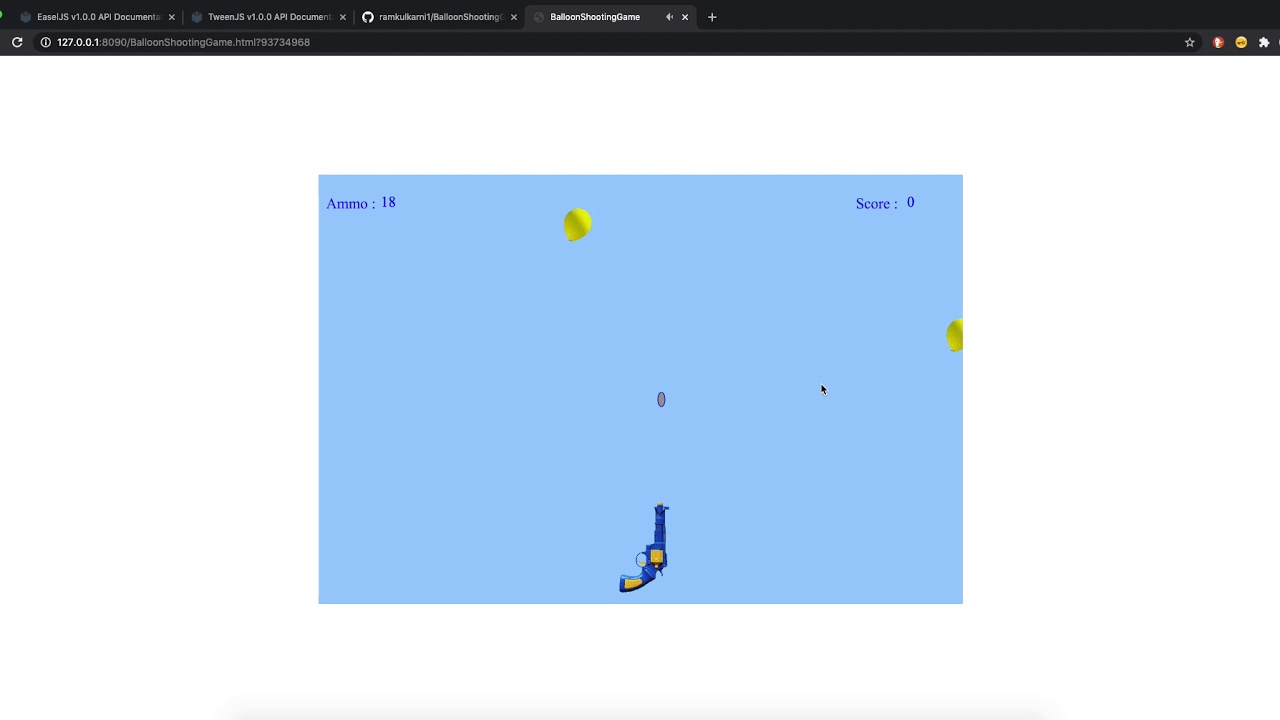Open a new browser tab
The width and height of the screenshot is (1280, 720).
pos(712,17)
